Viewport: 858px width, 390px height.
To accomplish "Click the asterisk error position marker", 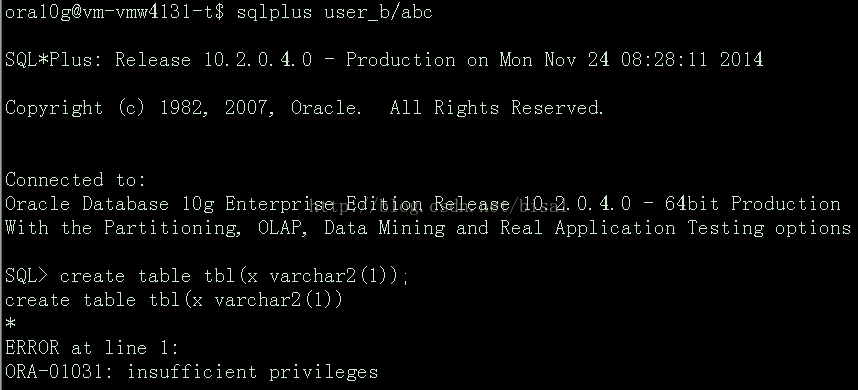I will click(x=10, y=323).
